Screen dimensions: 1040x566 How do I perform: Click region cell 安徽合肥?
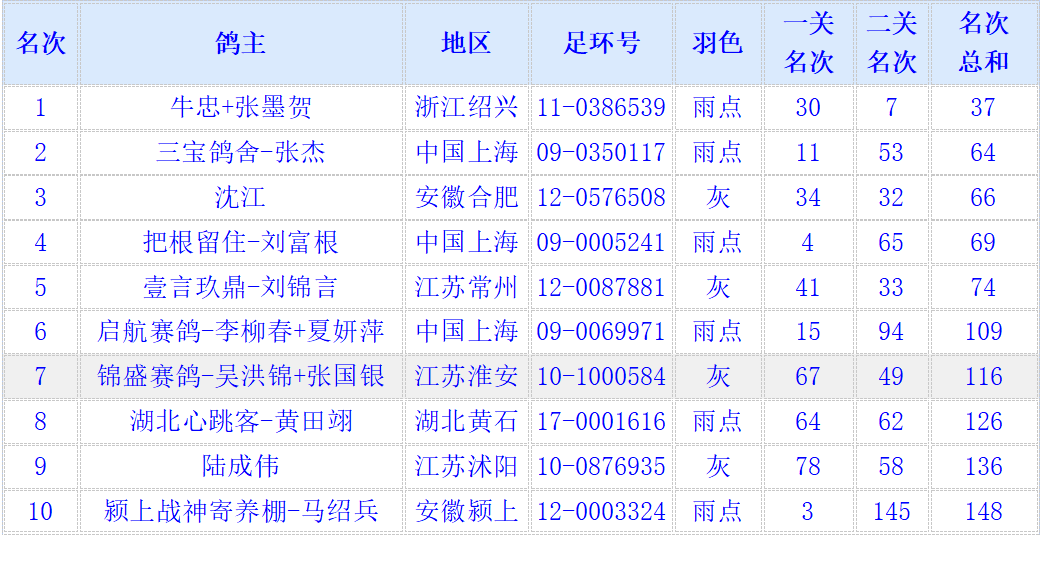tap(466, 198)
